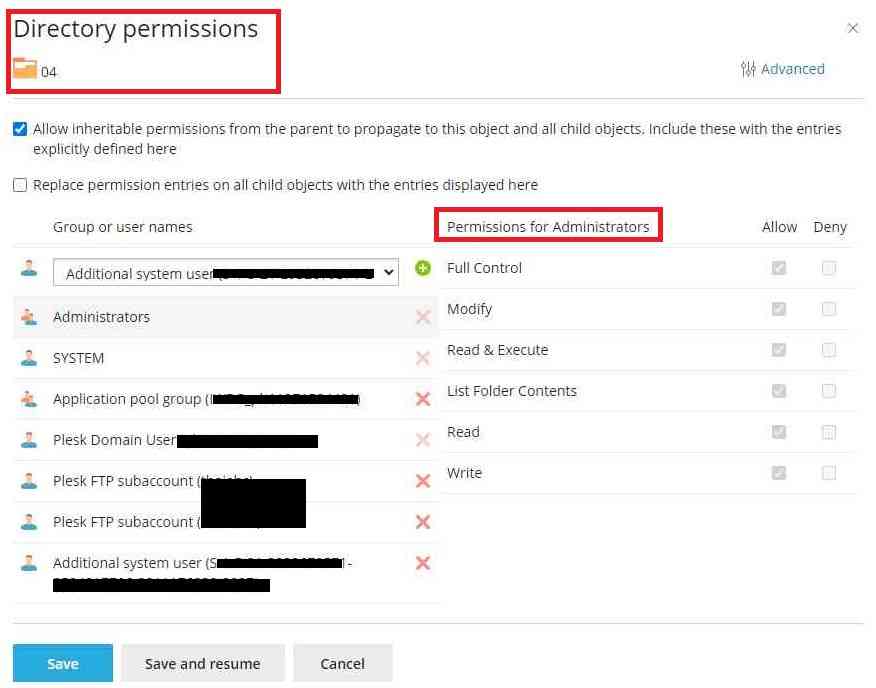Tick the Deny checkbox for Write
This screenshot has width=876, height=688.
coord(829,473)
